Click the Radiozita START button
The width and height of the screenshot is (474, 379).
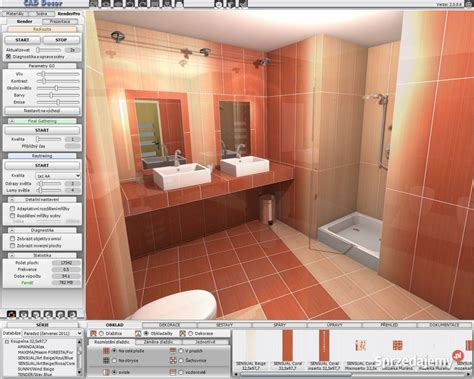(x=22, y=40)
